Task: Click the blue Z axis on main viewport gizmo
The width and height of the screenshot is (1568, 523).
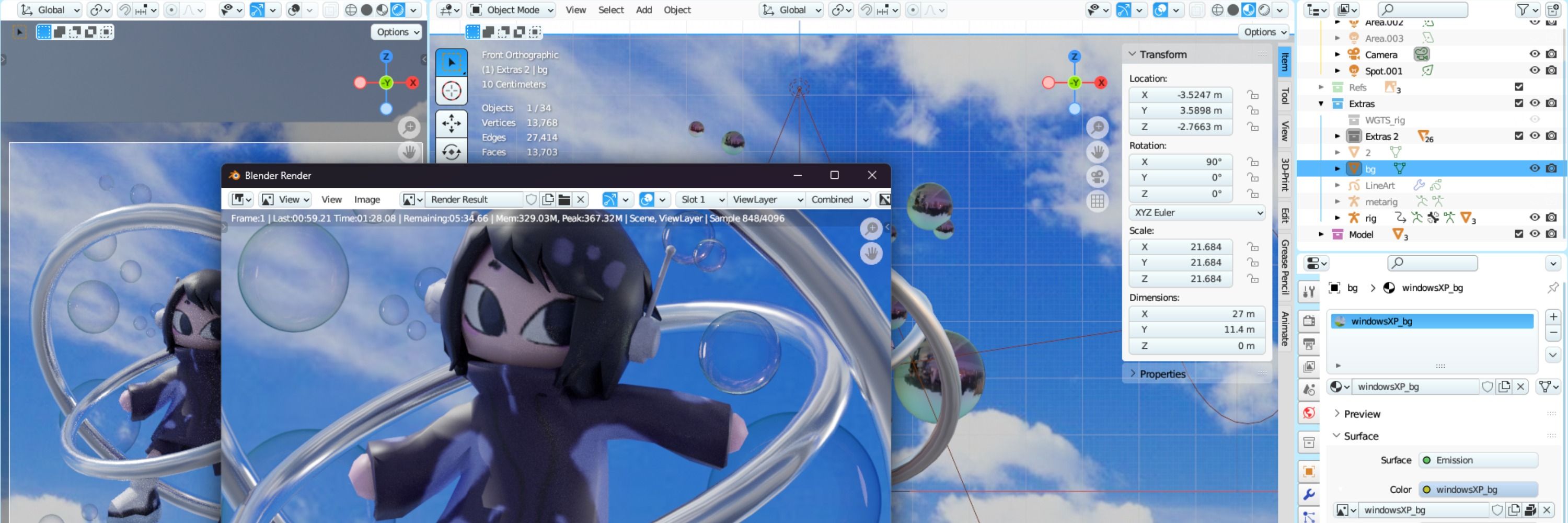Action: [x=1075, y=56]
